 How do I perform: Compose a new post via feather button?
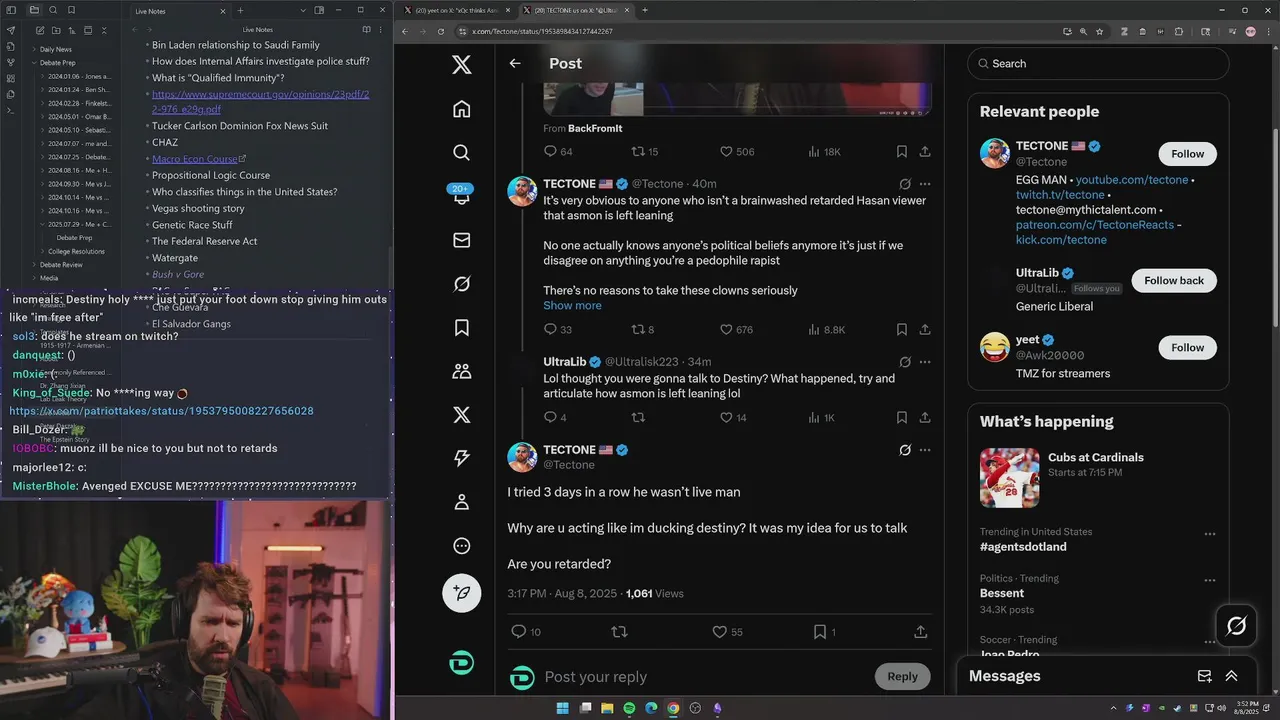click(461, 592)
